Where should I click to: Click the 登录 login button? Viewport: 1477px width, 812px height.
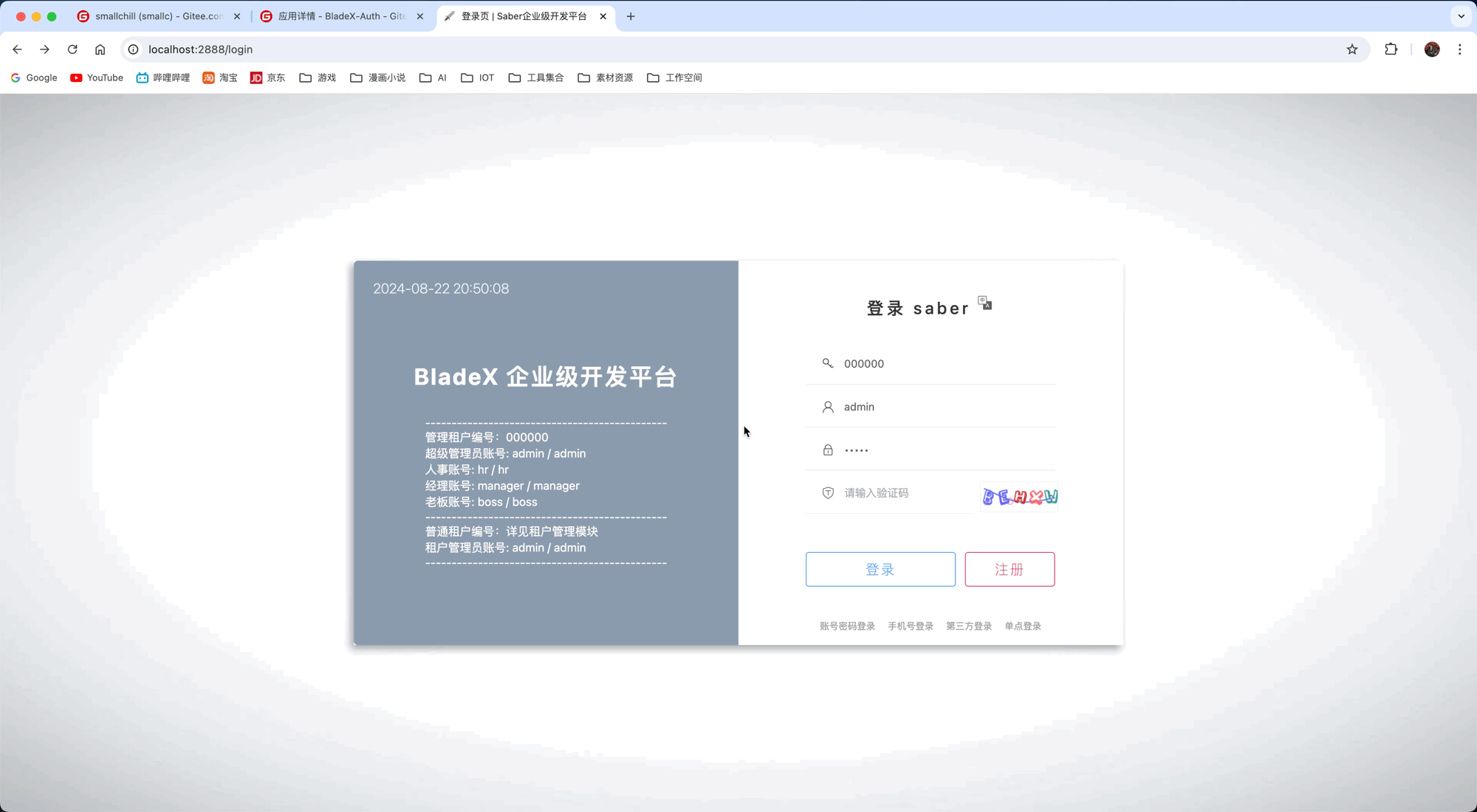tap(880, 569)
